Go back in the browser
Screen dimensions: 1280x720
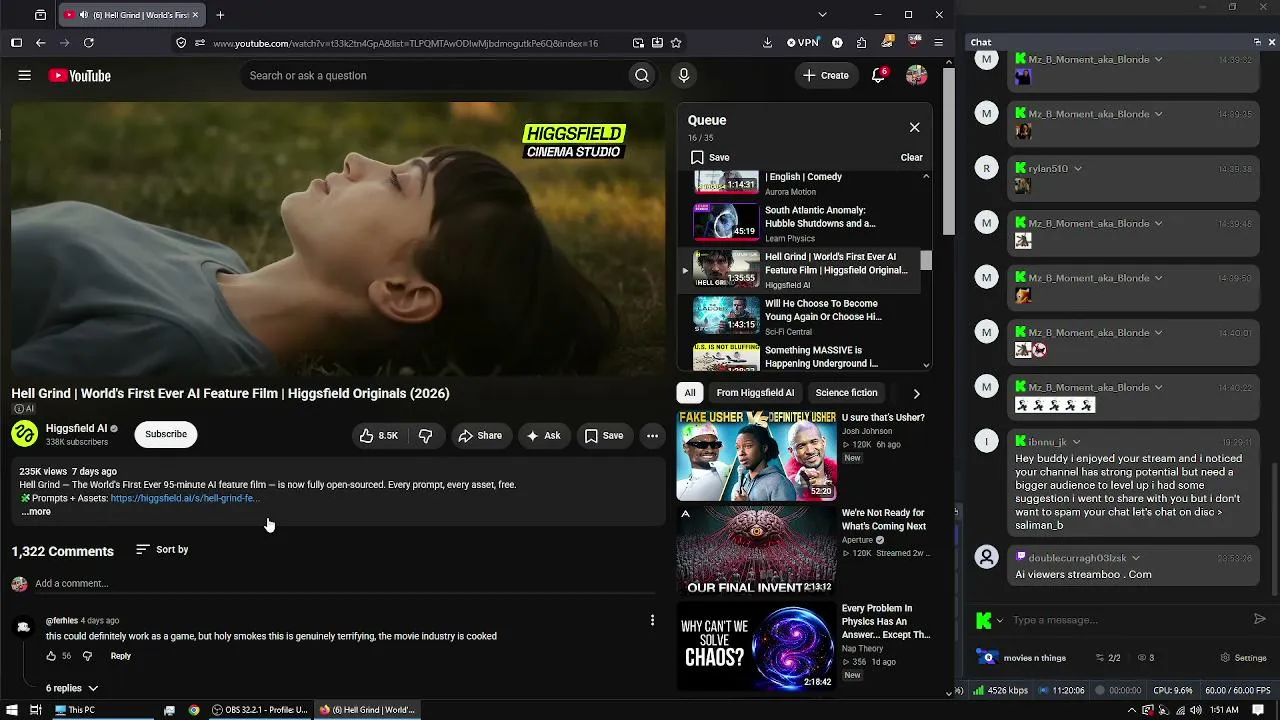(x=40, y=43)
